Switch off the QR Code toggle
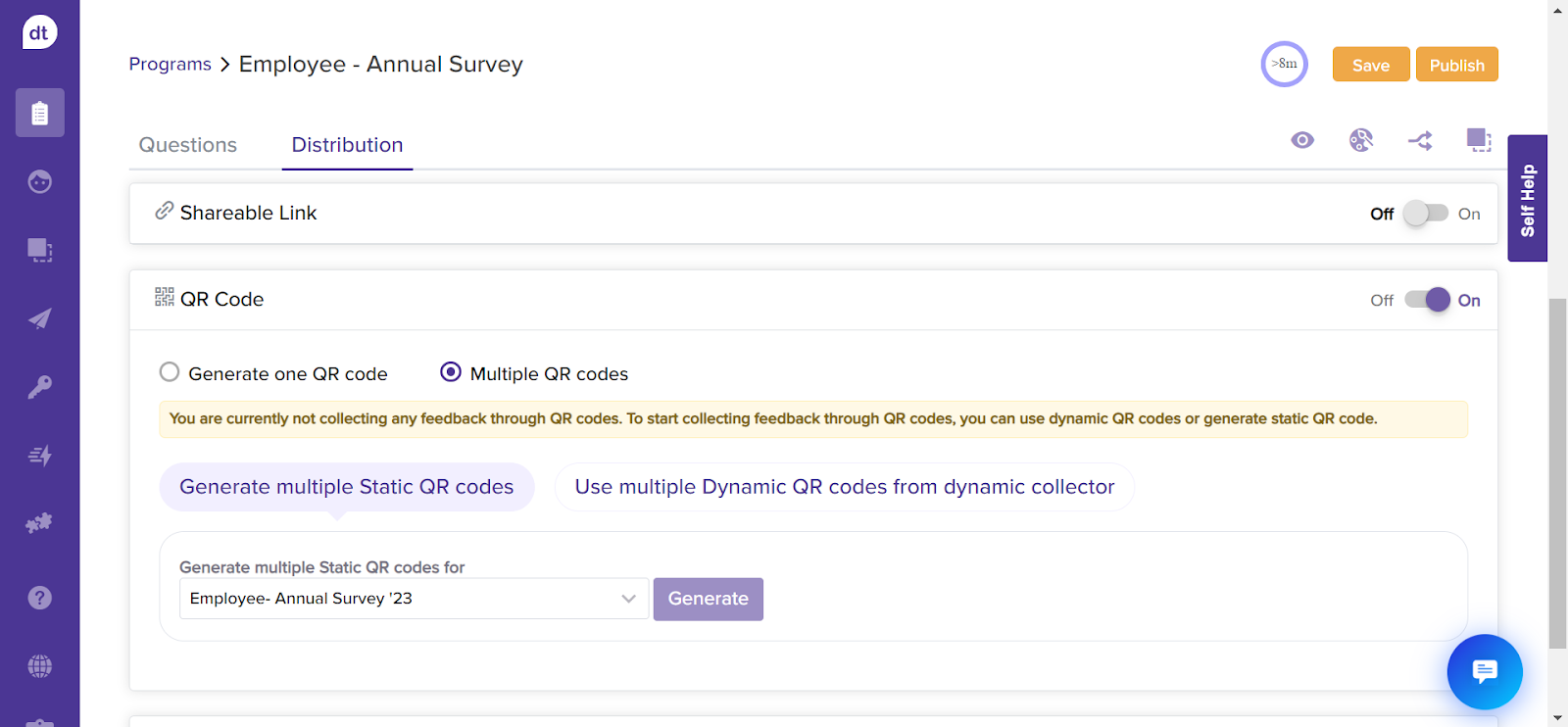1568x727 pixels. pyautogui.click(x=1427, y=300)
